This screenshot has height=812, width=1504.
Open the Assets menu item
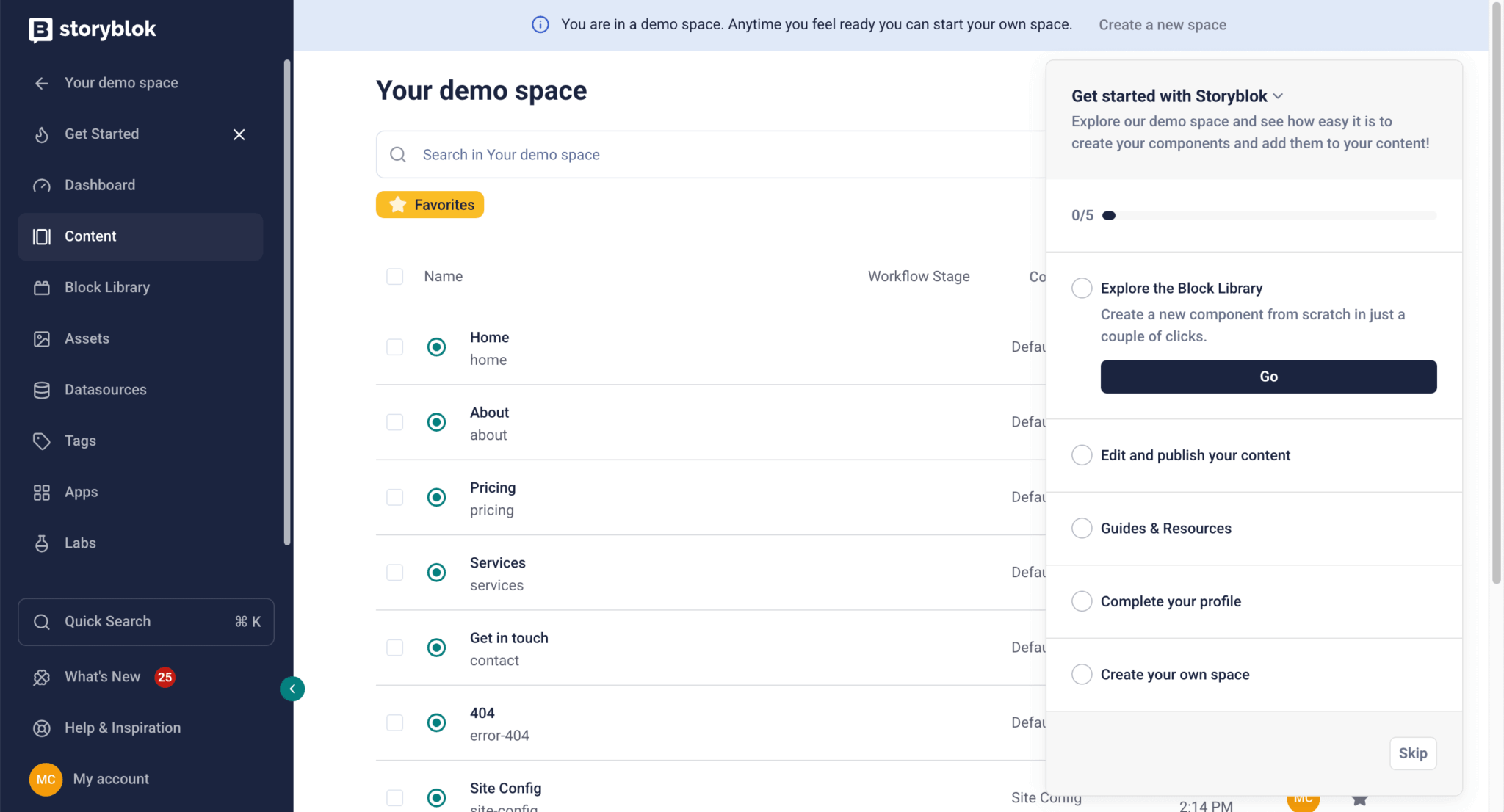pos(87,338)
